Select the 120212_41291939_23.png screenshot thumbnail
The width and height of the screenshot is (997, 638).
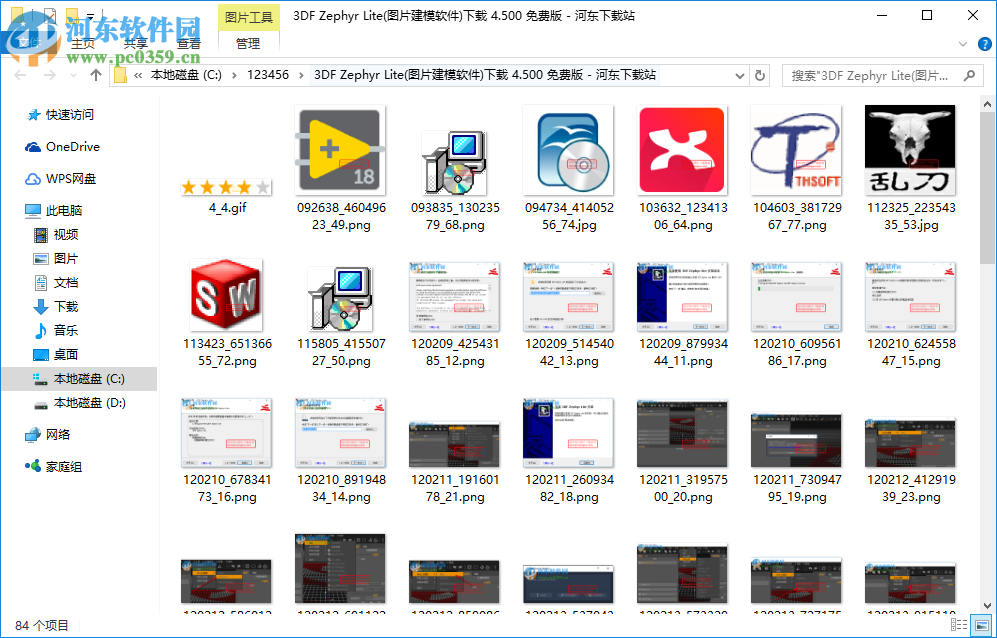click(910, 443)
